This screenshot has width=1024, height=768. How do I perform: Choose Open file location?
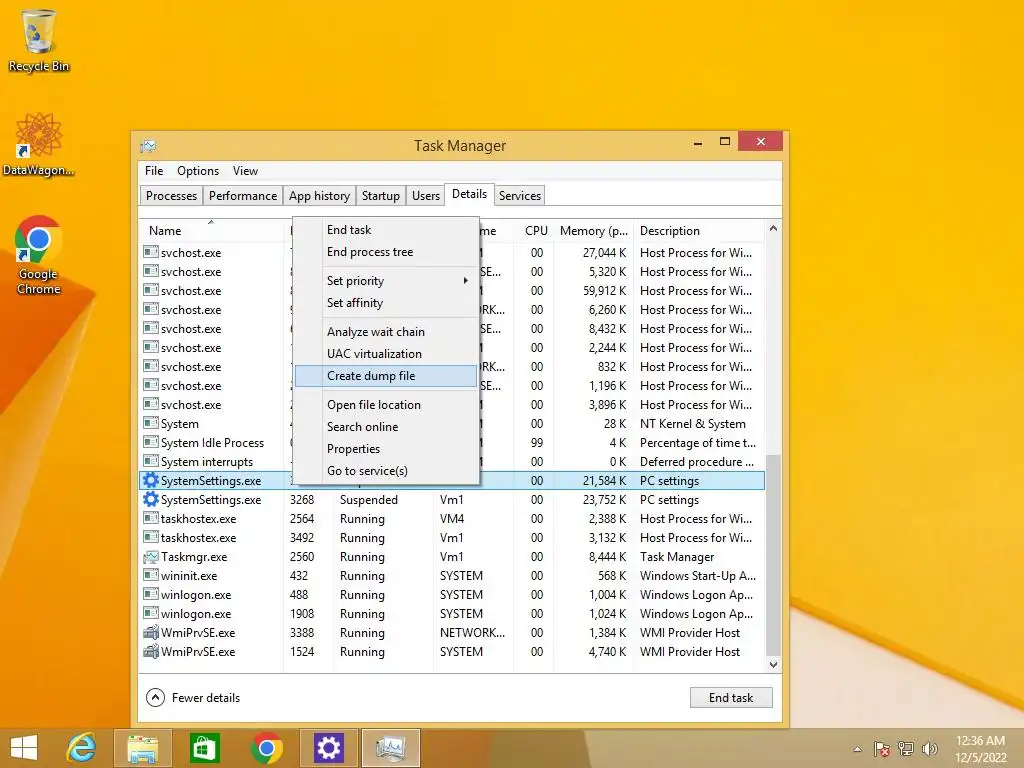tap(386, 405)
